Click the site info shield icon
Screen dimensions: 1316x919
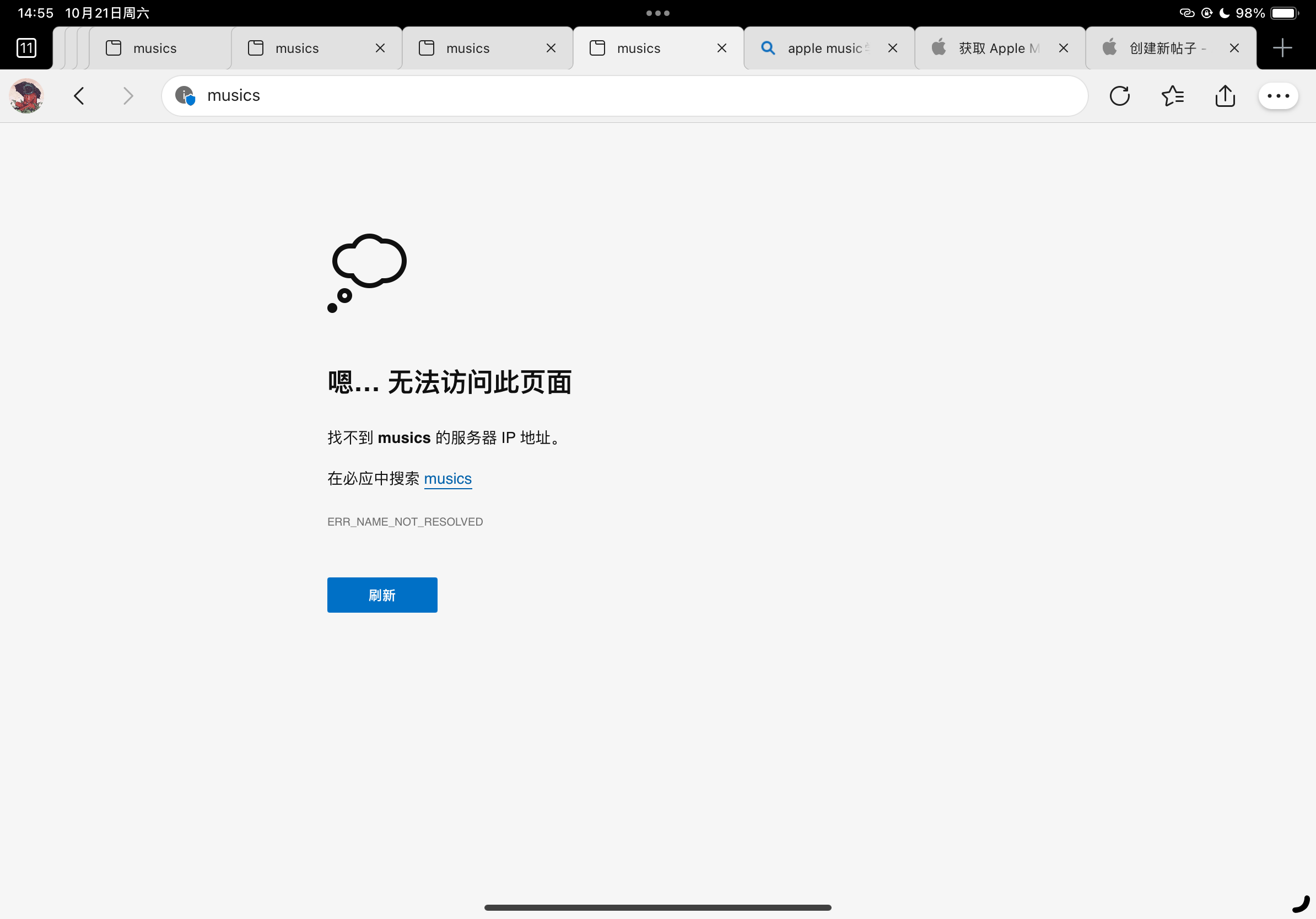click(185, 96)
